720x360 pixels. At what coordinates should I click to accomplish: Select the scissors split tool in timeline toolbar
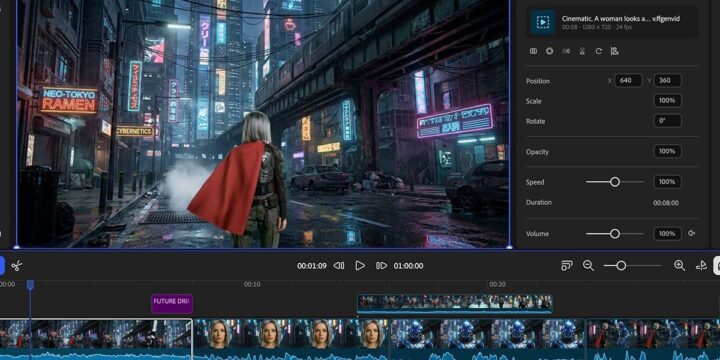point(17,265)
